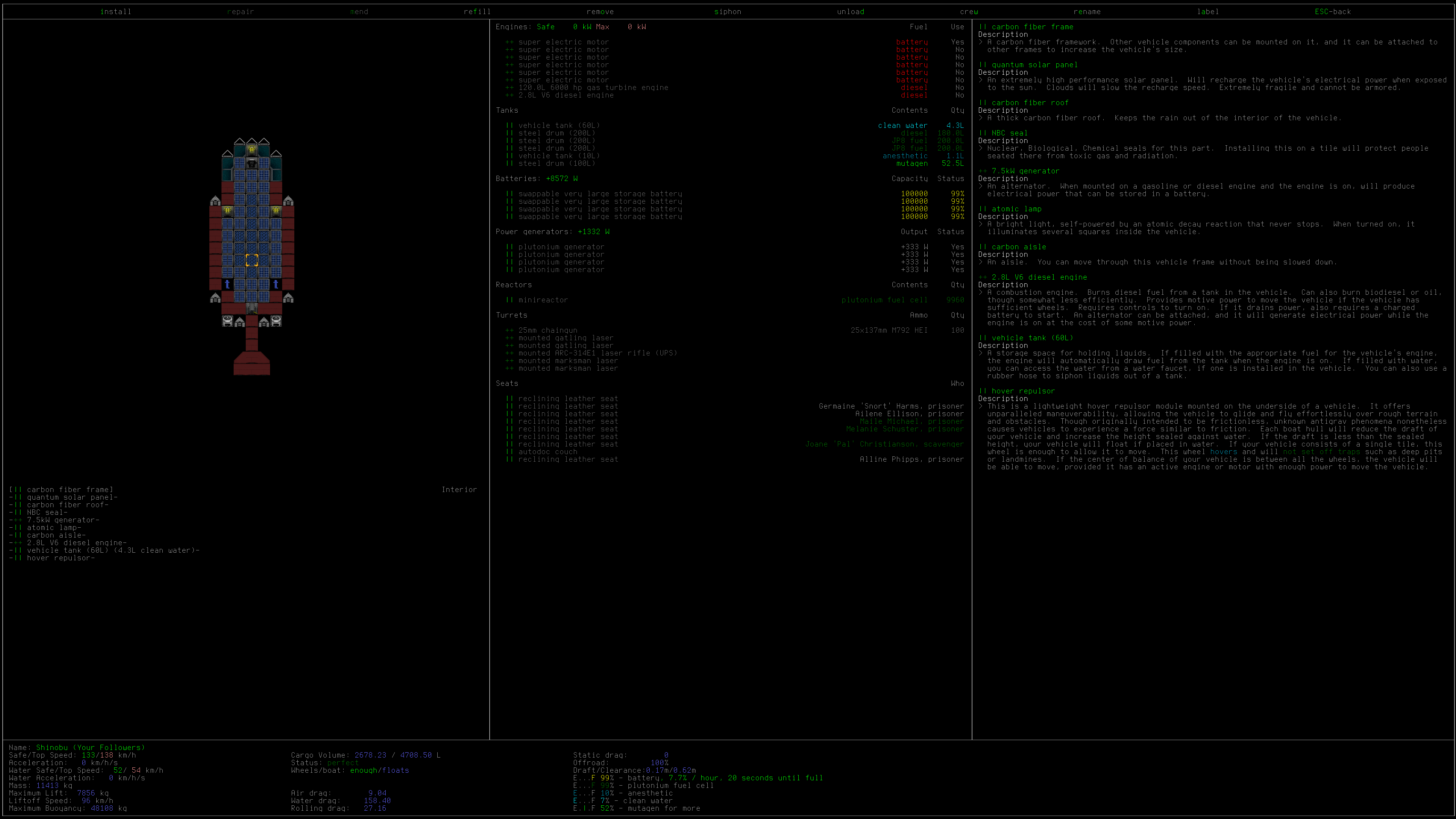This screenshot has height=819, width=1456.
Task: Click the 2.8L V6 diesel engine row under Engines
Action: (735, 96)
